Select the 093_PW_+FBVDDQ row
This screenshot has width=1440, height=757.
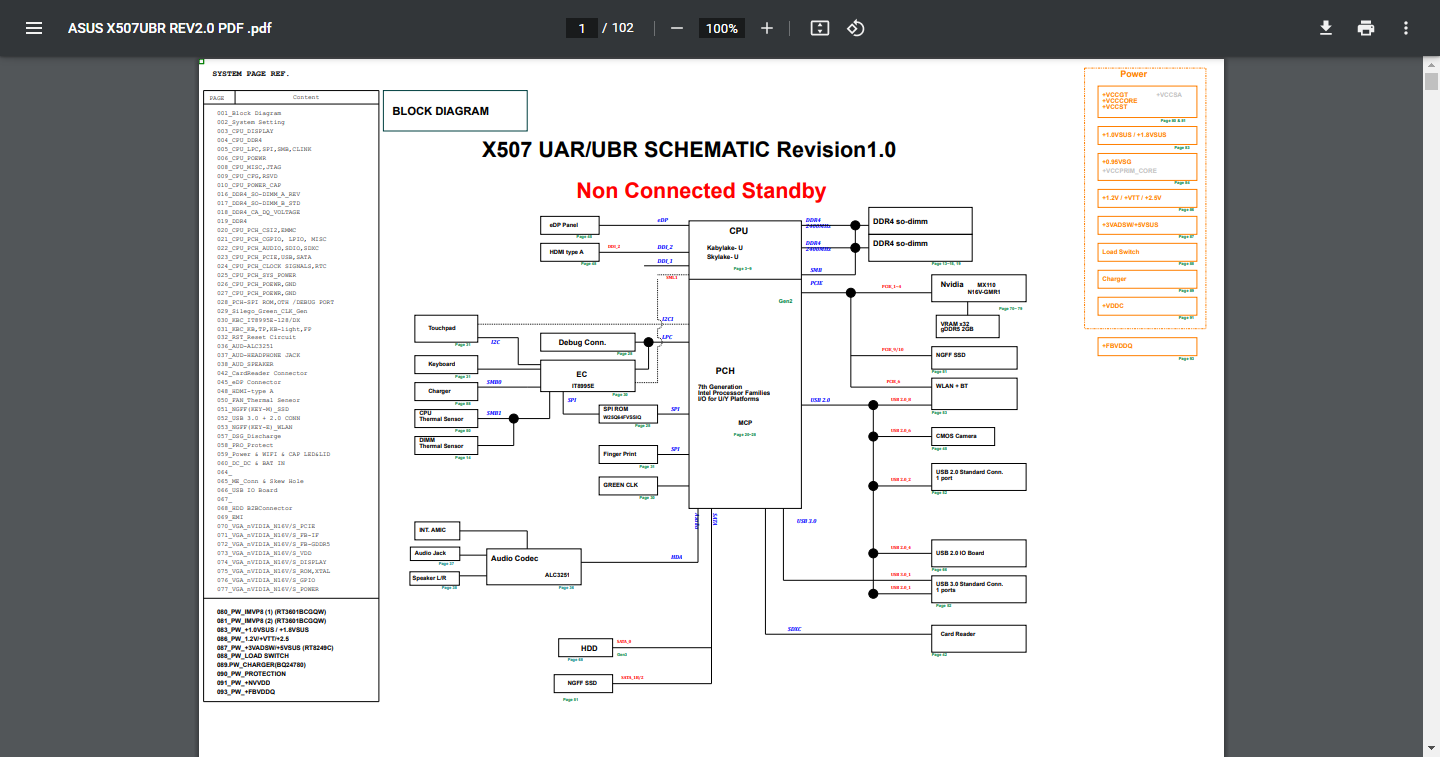point(245,692)
